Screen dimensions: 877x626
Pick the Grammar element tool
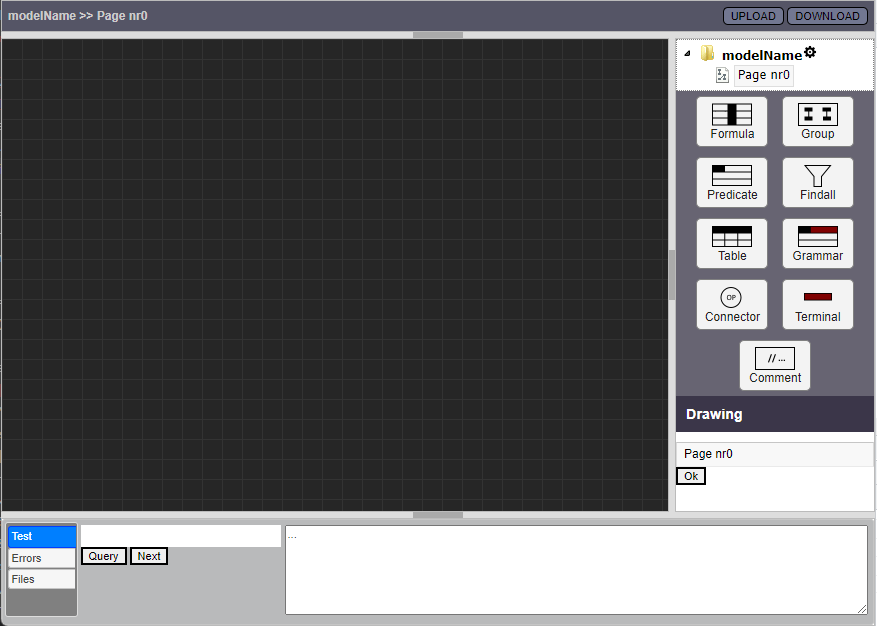[817, 243]
